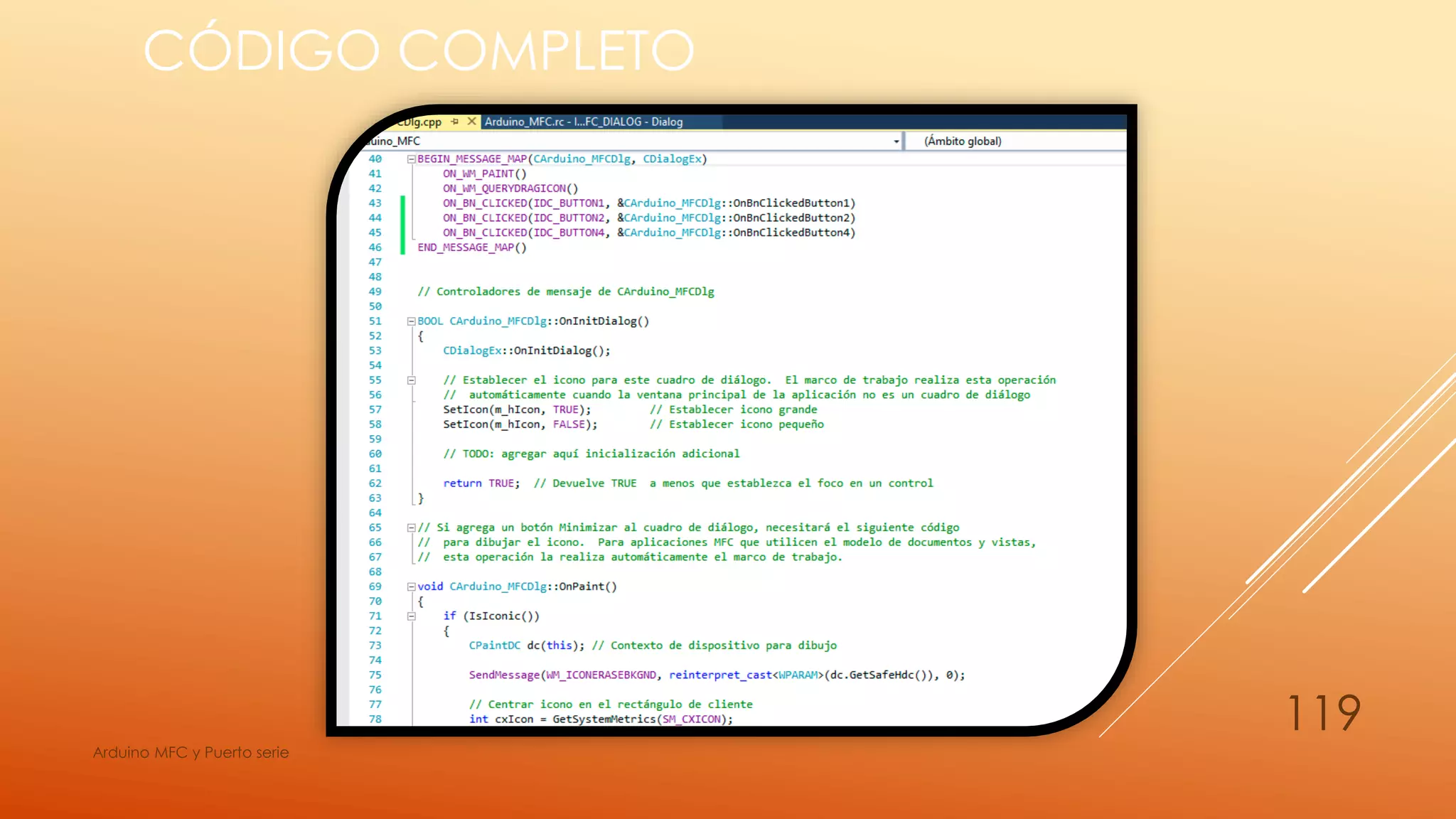
Task: Collapse the BEGIN_MESSAGE_MAP block on line 40
Action: (411, 159)
